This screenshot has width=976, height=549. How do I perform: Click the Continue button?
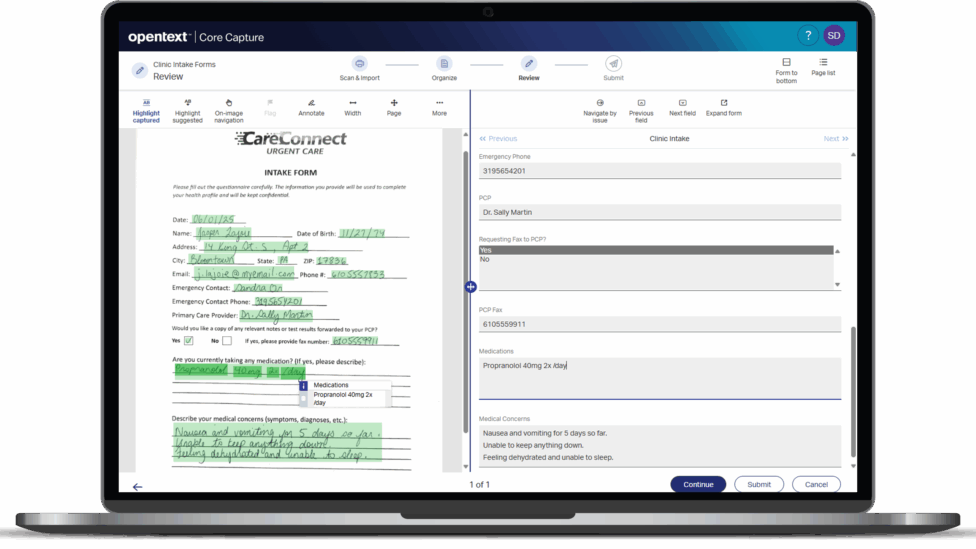coord(698,484)
